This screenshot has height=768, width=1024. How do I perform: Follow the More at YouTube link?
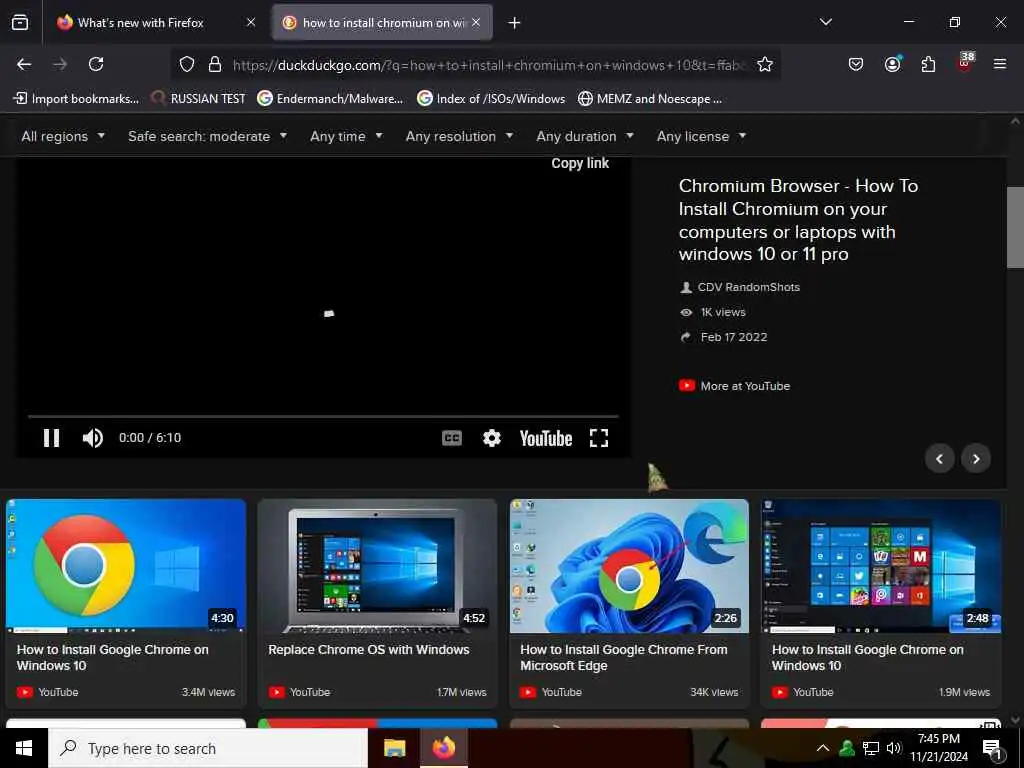tap(735, 386)
